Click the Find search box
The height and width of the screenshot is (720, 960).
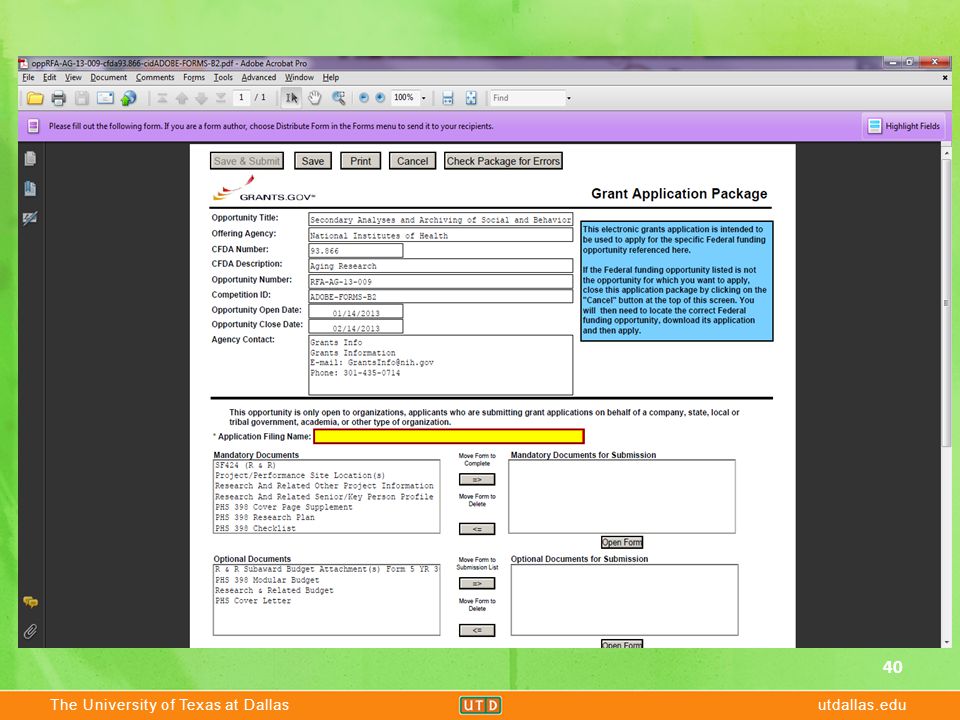point(527,98)
